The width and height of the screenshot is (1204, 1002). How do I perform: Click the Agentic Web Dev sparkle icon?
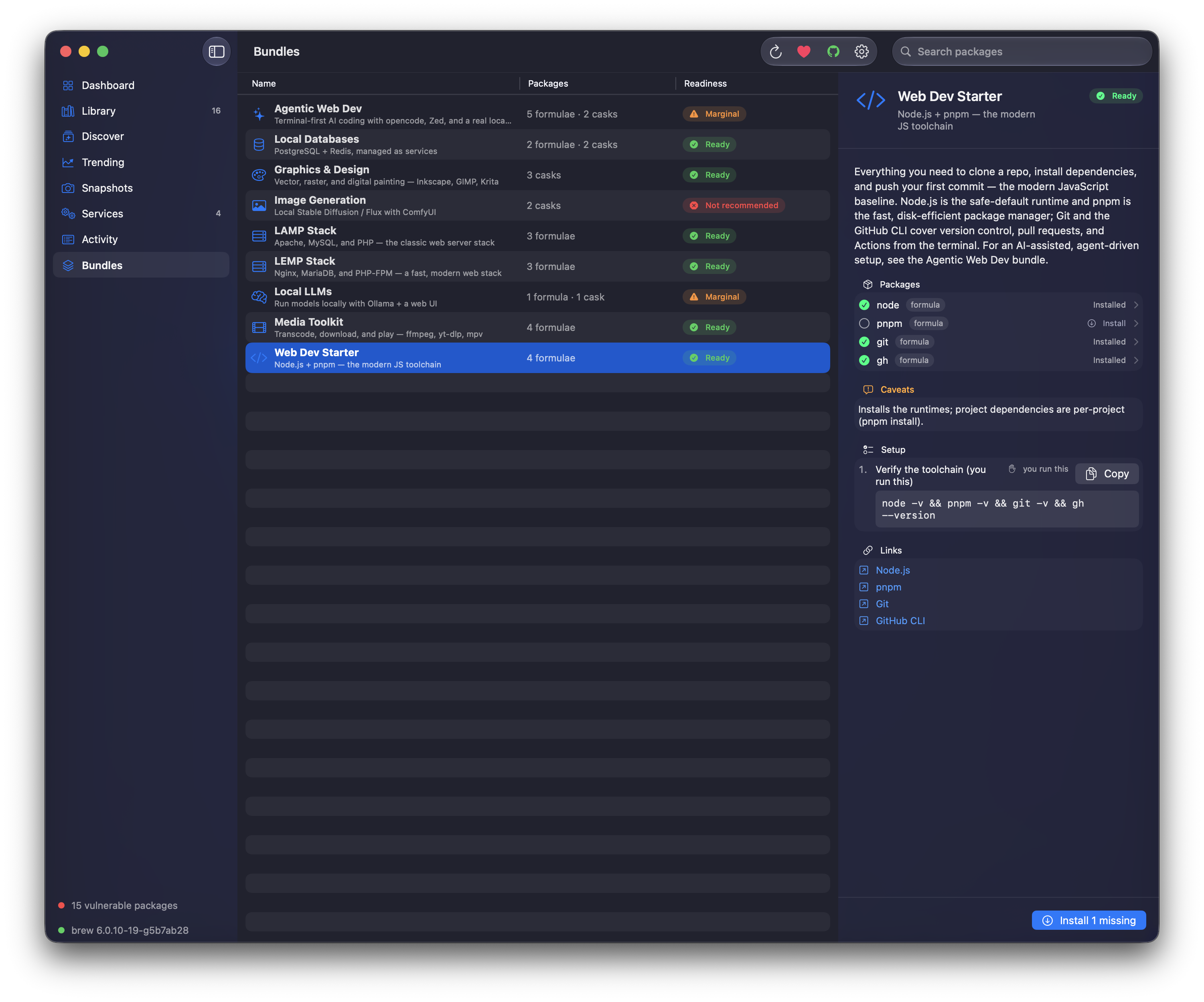(259, 114)
